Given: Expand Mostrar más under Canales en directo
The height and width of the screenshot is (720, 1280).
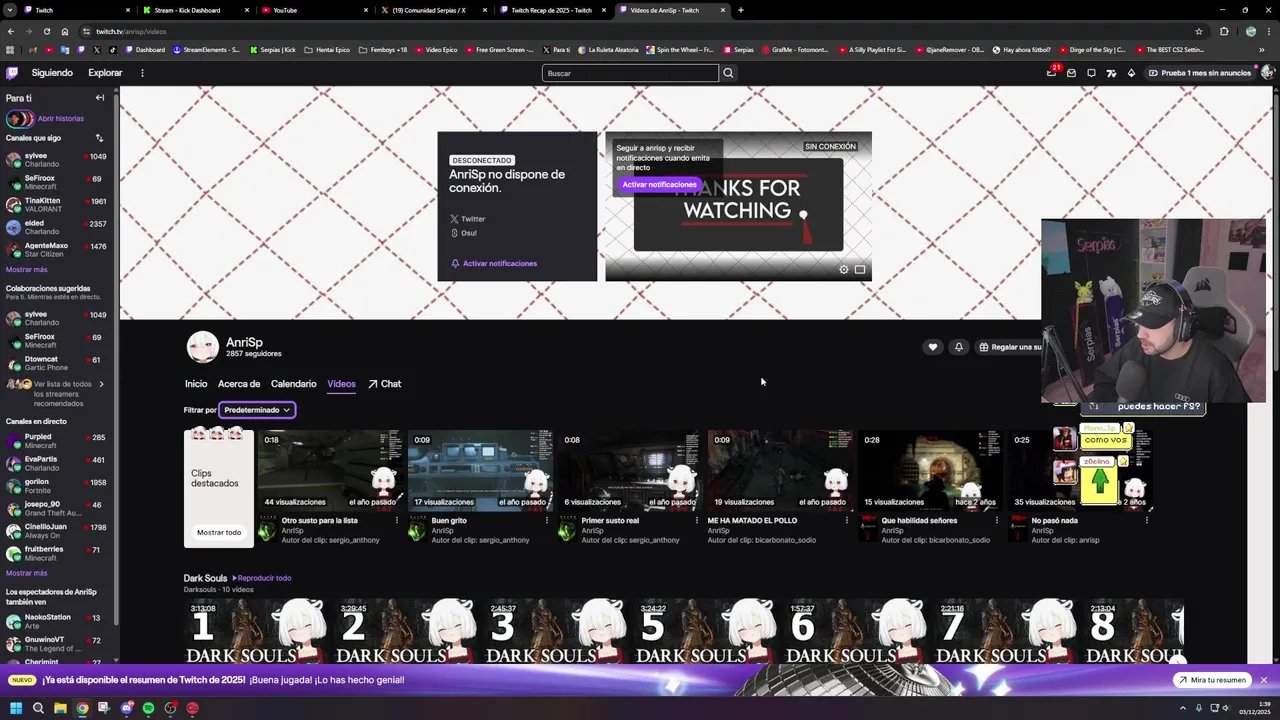Looking at the screenshot, I should [26, 573].
